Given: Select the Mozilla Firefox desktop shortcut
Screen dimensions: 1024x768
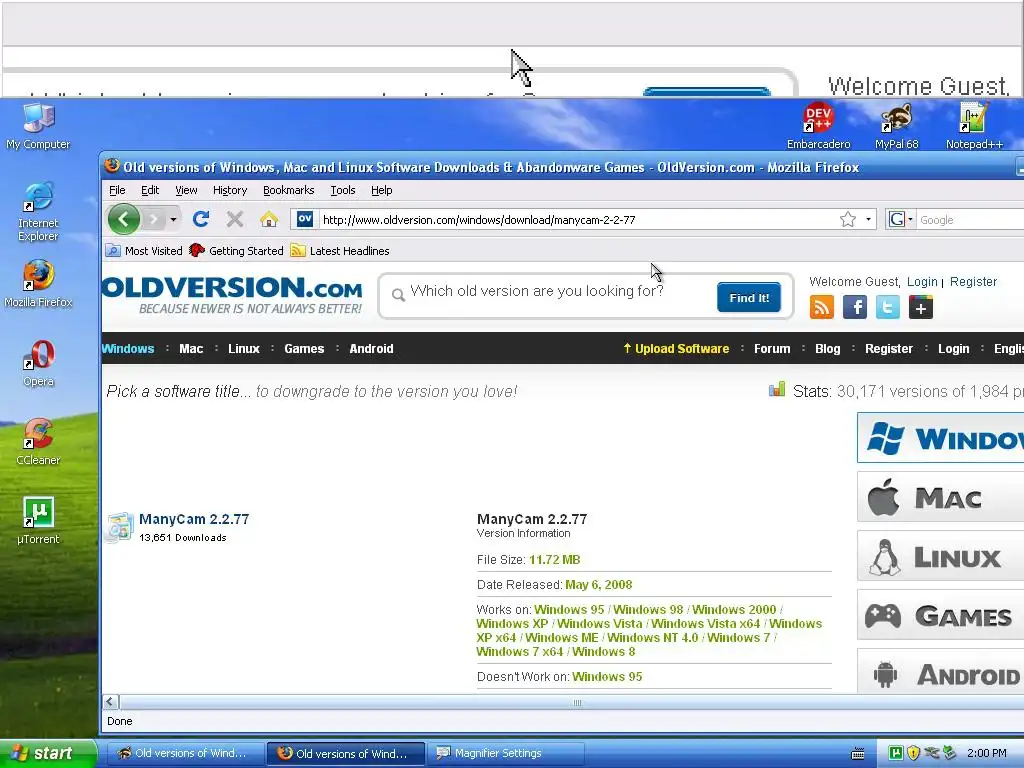Looking at the screenshot, I should (38, 283).
